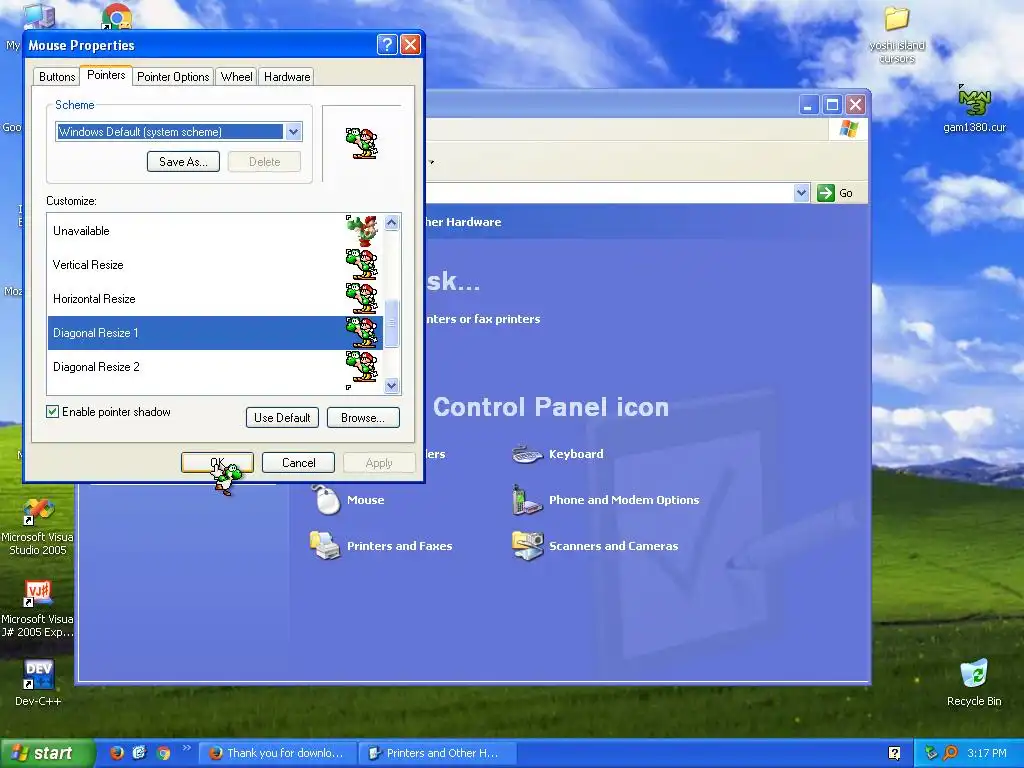Click OK in Mouse Properties
Viewport: 1024px width, 768px height.
(217, 463)
